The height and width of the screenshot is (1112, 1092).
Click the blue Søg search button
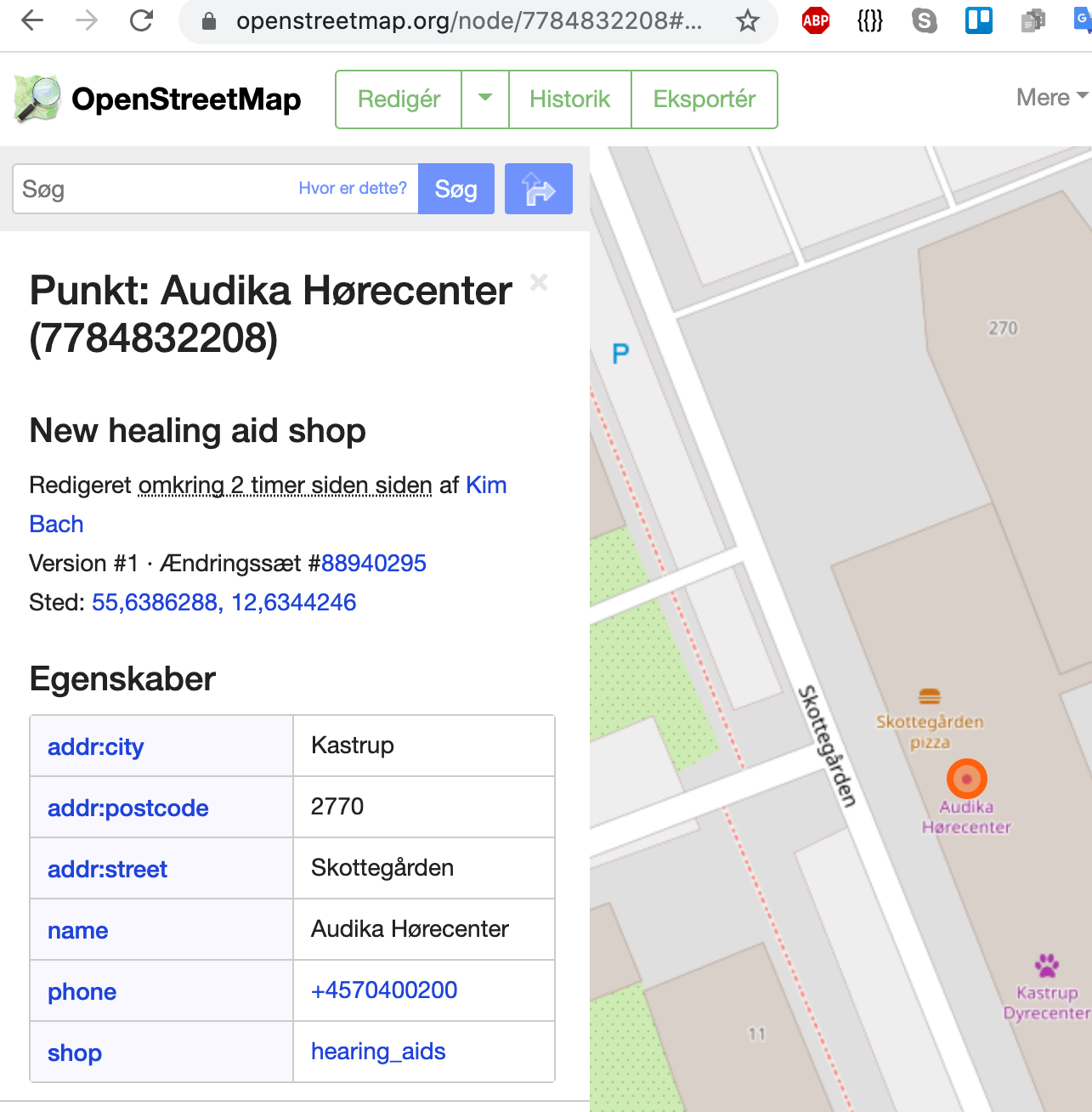point(456,189)
